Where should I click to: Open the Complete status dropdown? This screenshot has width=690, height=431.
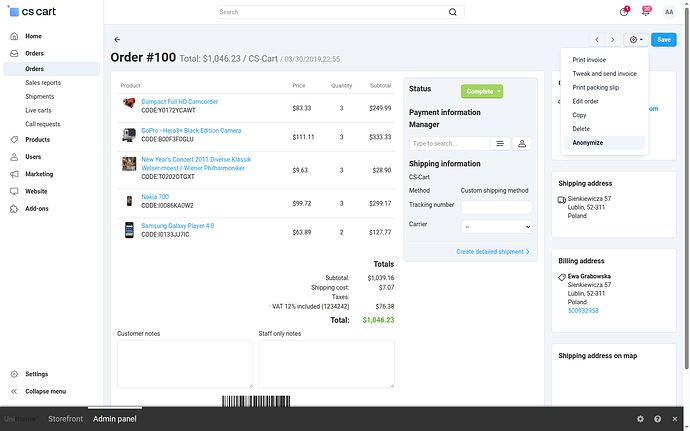coord(482,92)
